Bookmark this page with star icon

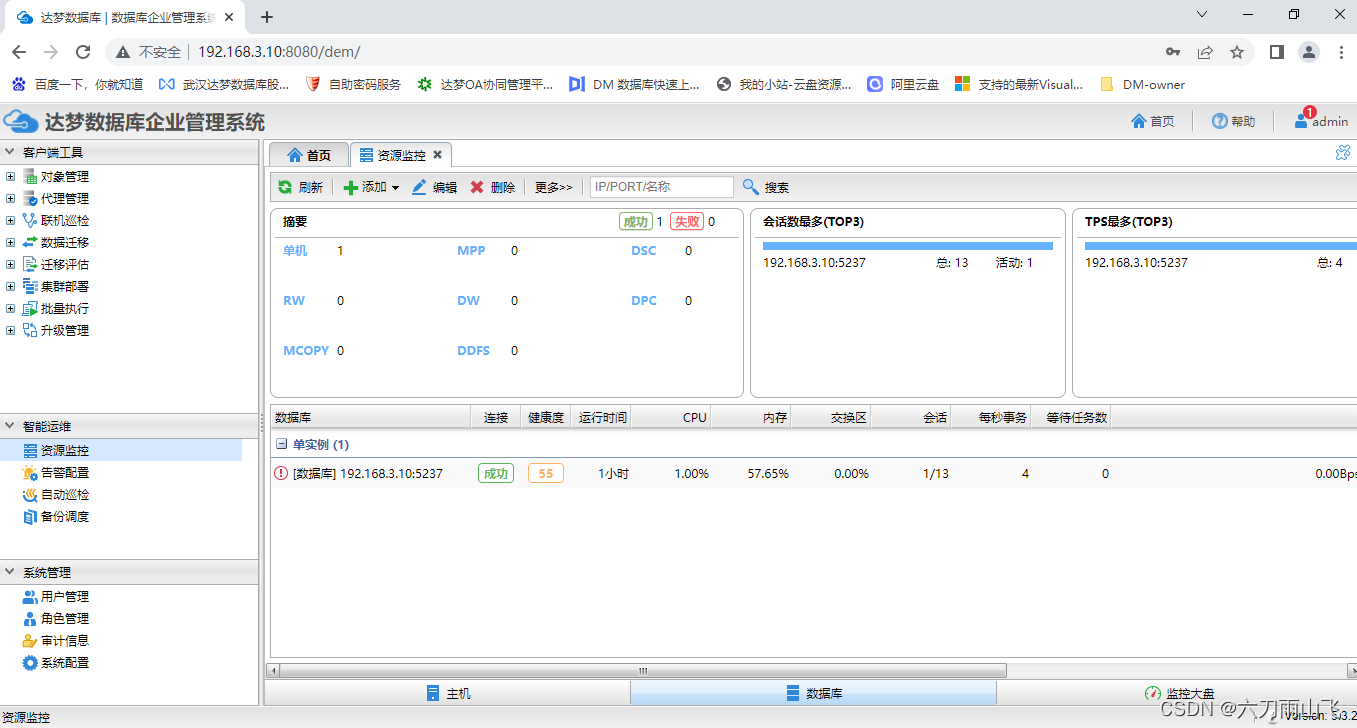tap(1237, 52)
